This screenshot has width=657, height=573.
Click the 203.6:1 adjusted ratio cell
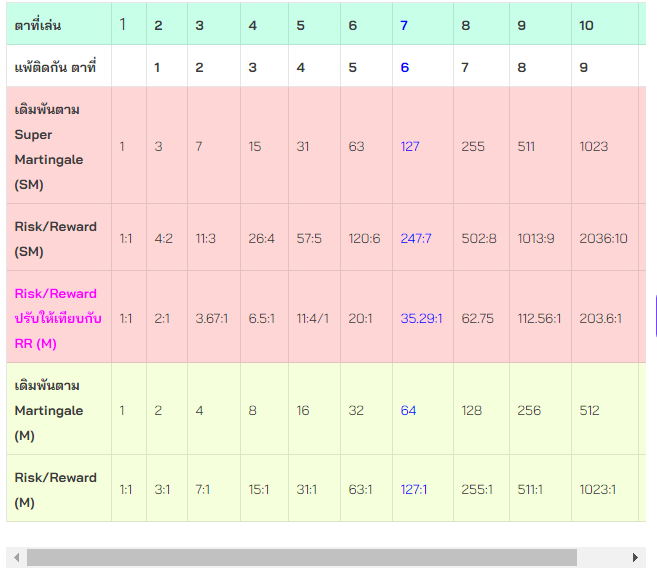coord(600,318)
